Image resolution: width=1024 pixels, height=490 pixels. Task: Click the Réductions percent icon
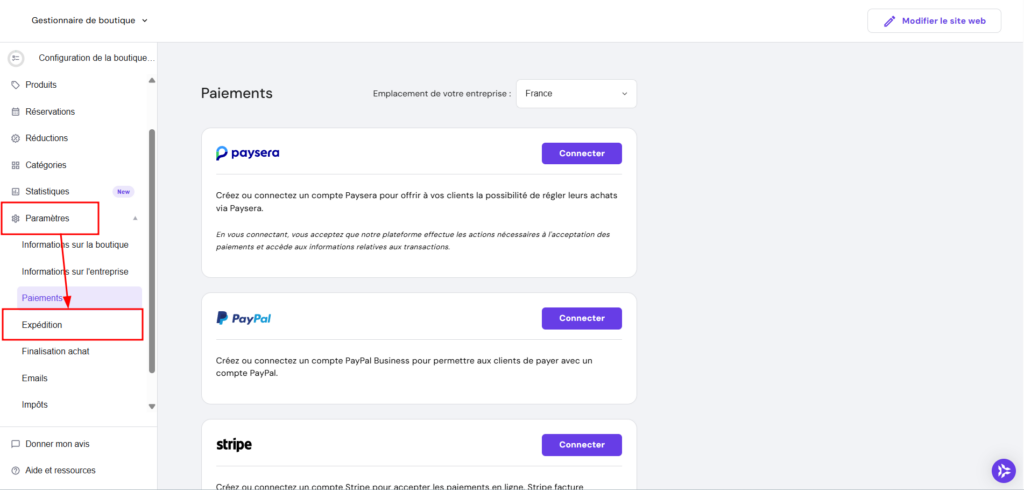tap(15, 138)
